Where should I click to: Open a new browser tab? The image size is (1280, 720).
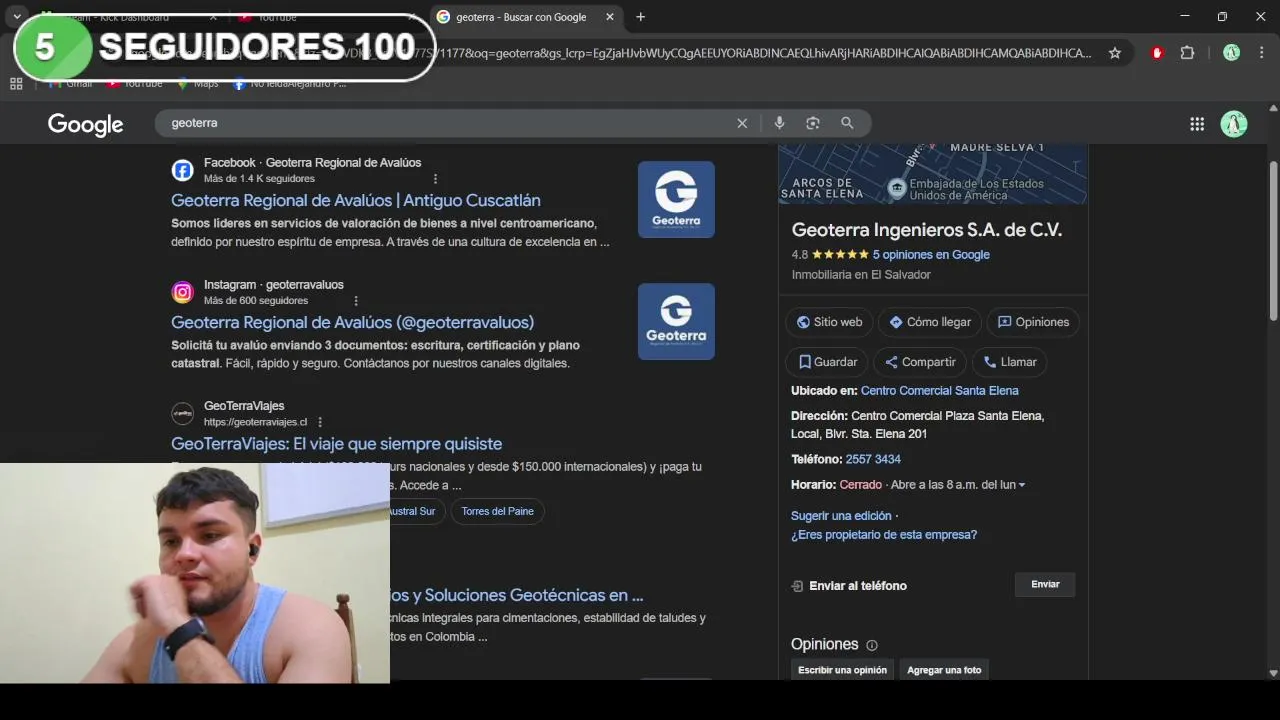click(x=640, y=17)
